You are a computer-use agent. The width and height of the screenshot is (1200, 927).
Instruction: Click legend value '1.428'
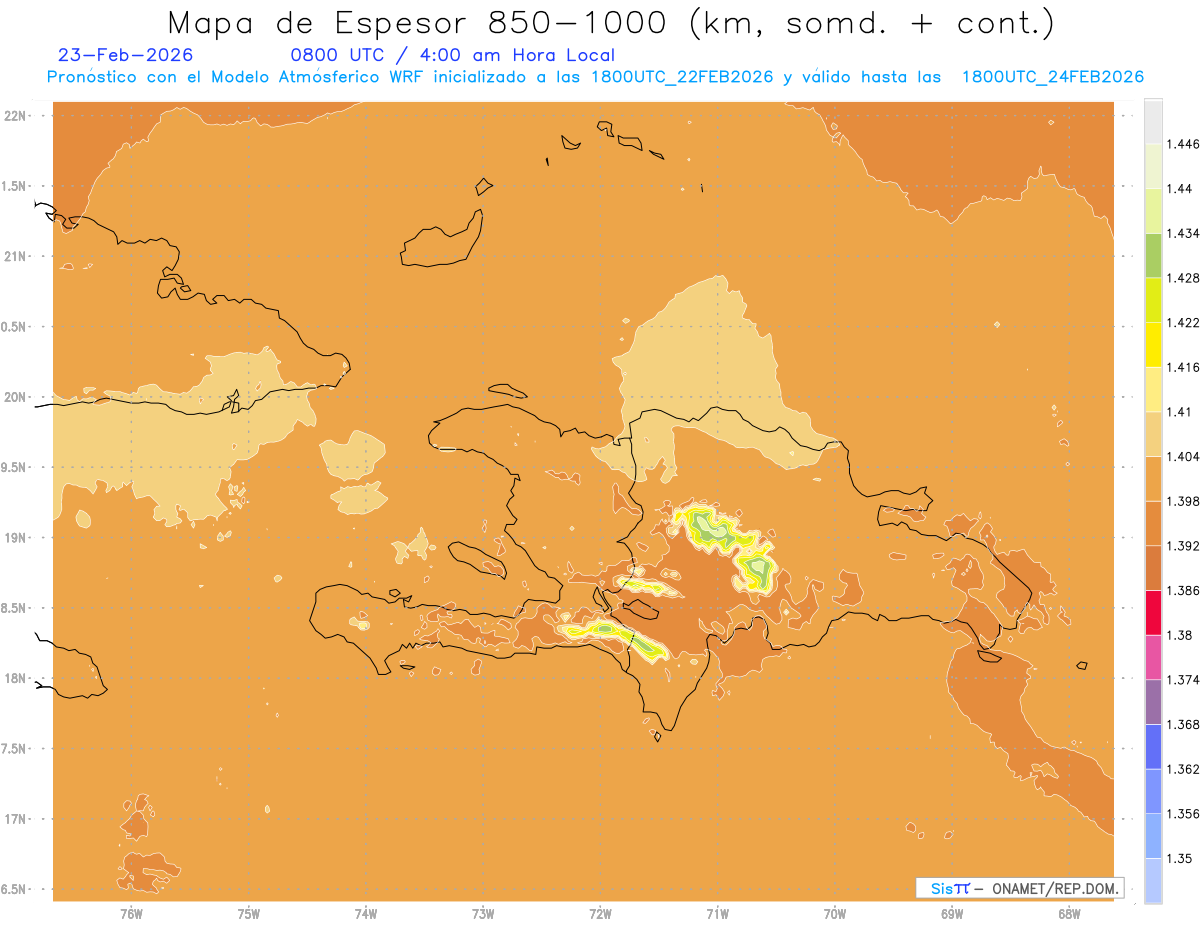(1182, 279)
